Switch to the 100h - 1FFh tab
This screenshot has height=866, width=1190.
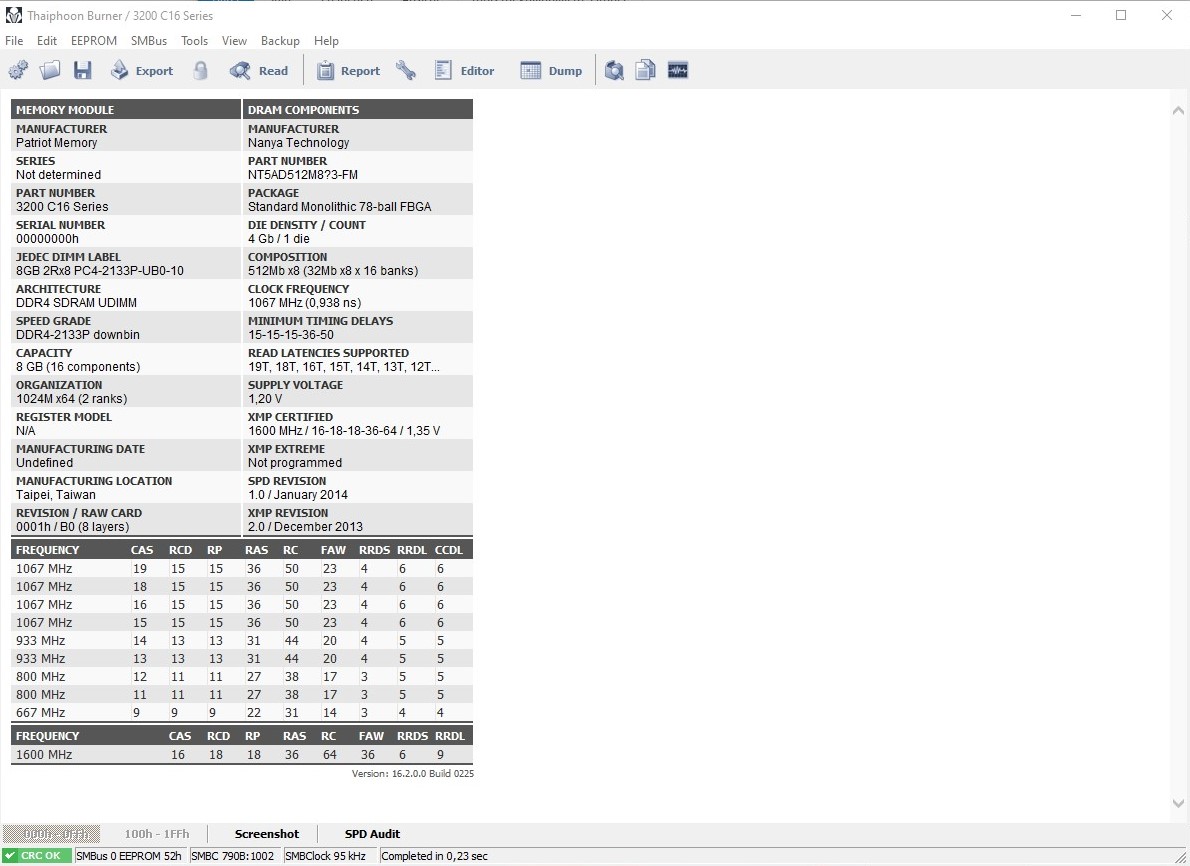(x=156, y=834)
